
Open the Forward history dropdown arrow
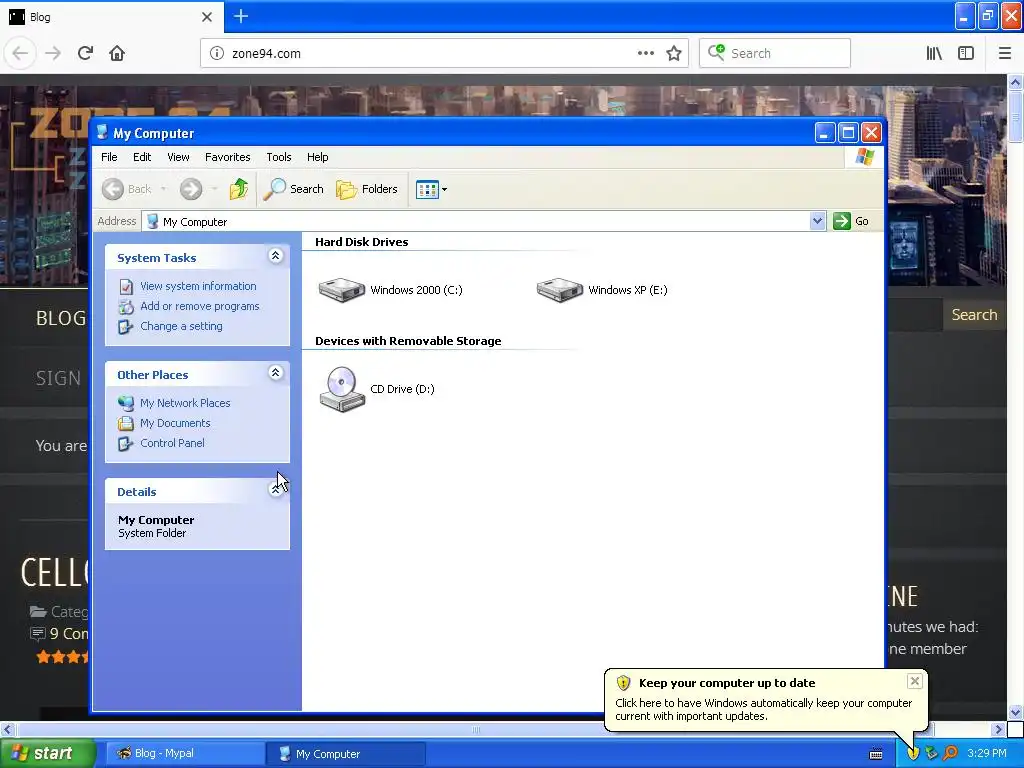(214, 189)
